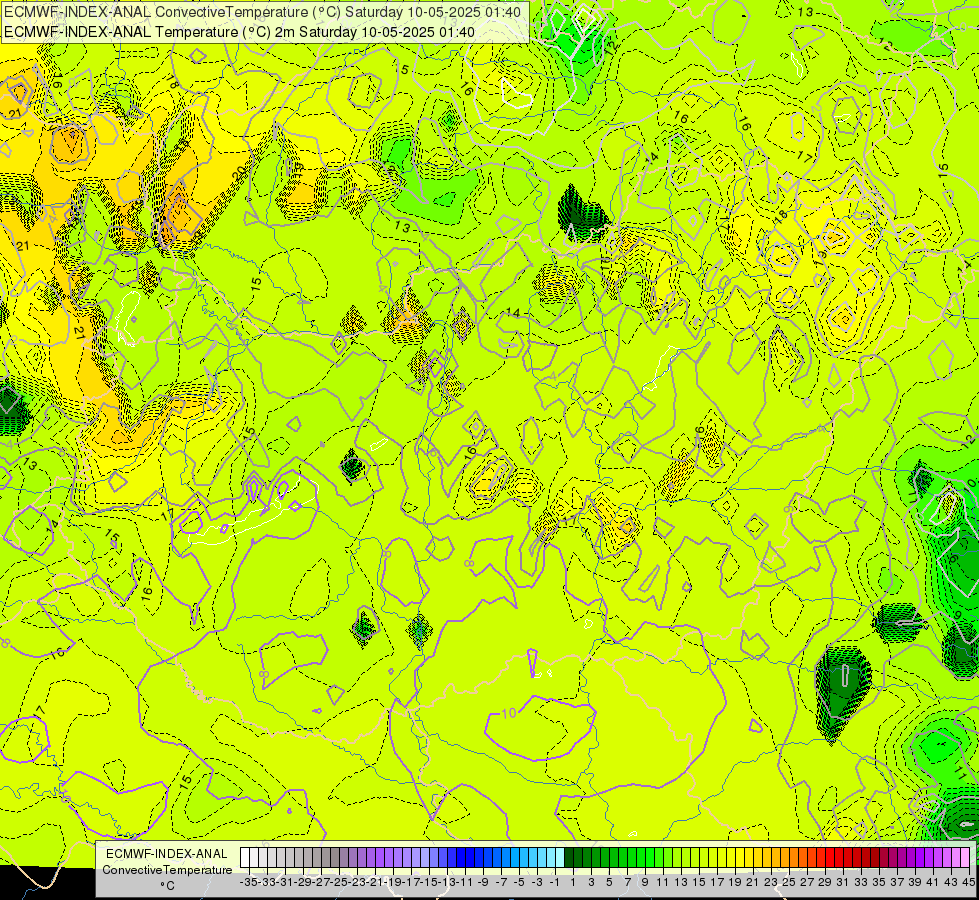Select the ConvectiveTemperature label in the legend
The height and width of the screenshot is (900, 979).
[x=167, y=869]
